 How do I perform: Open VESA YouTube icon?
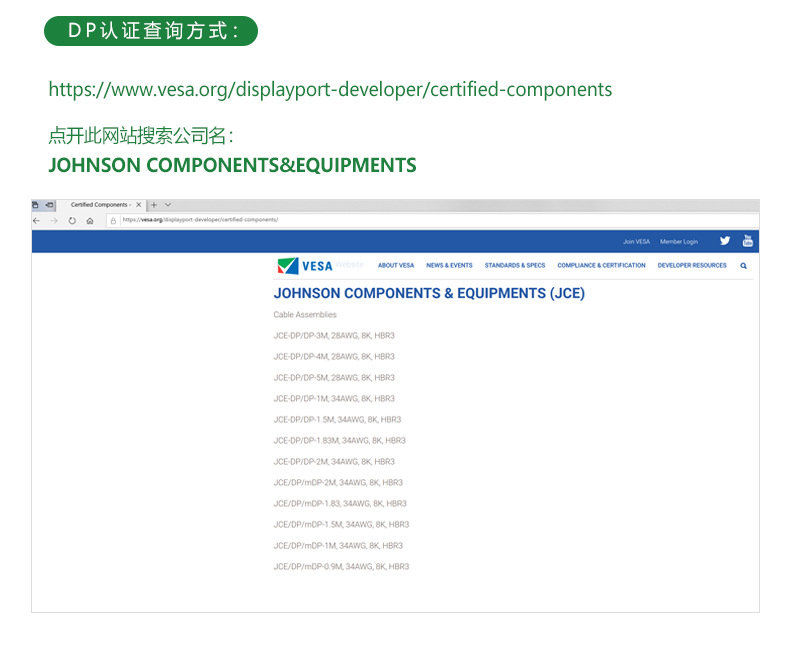click(x=748, y=241)
